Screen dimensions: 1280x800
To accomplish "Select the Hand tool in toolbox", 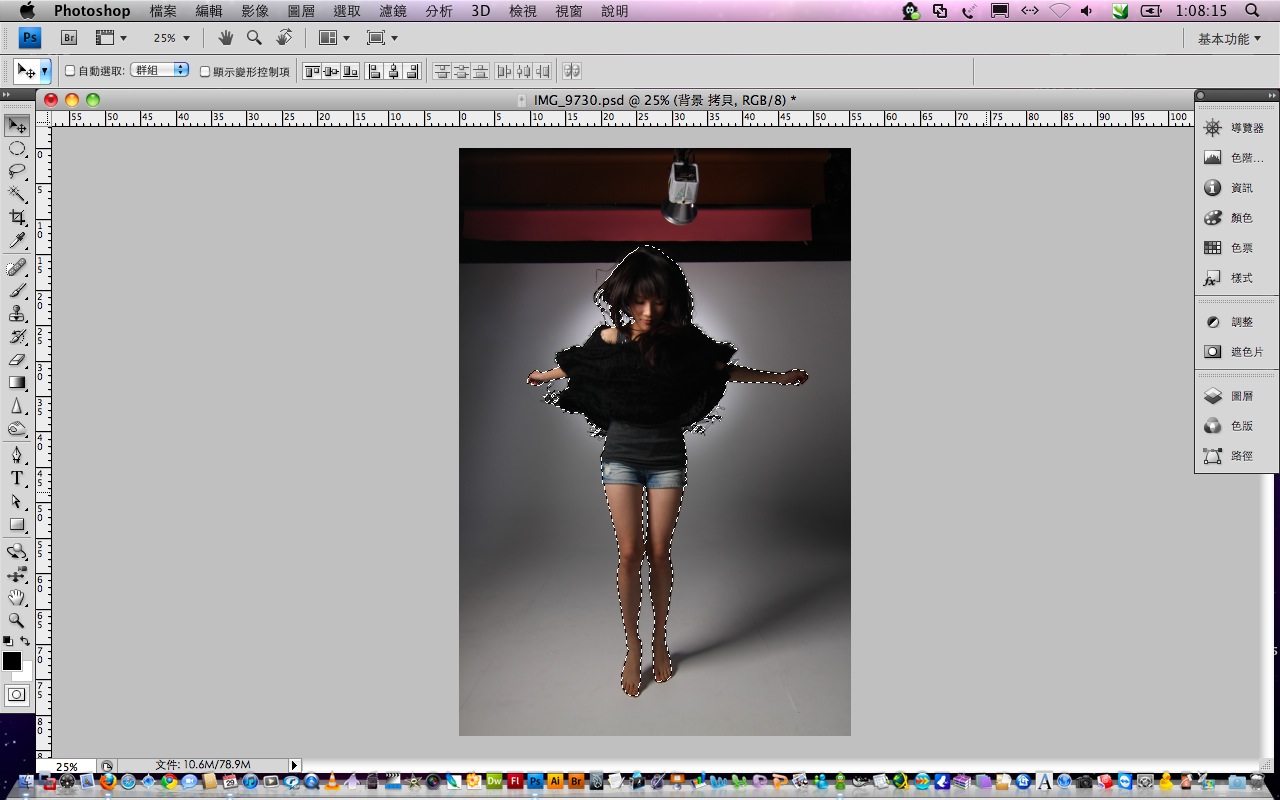I will [x=17, y=597].
